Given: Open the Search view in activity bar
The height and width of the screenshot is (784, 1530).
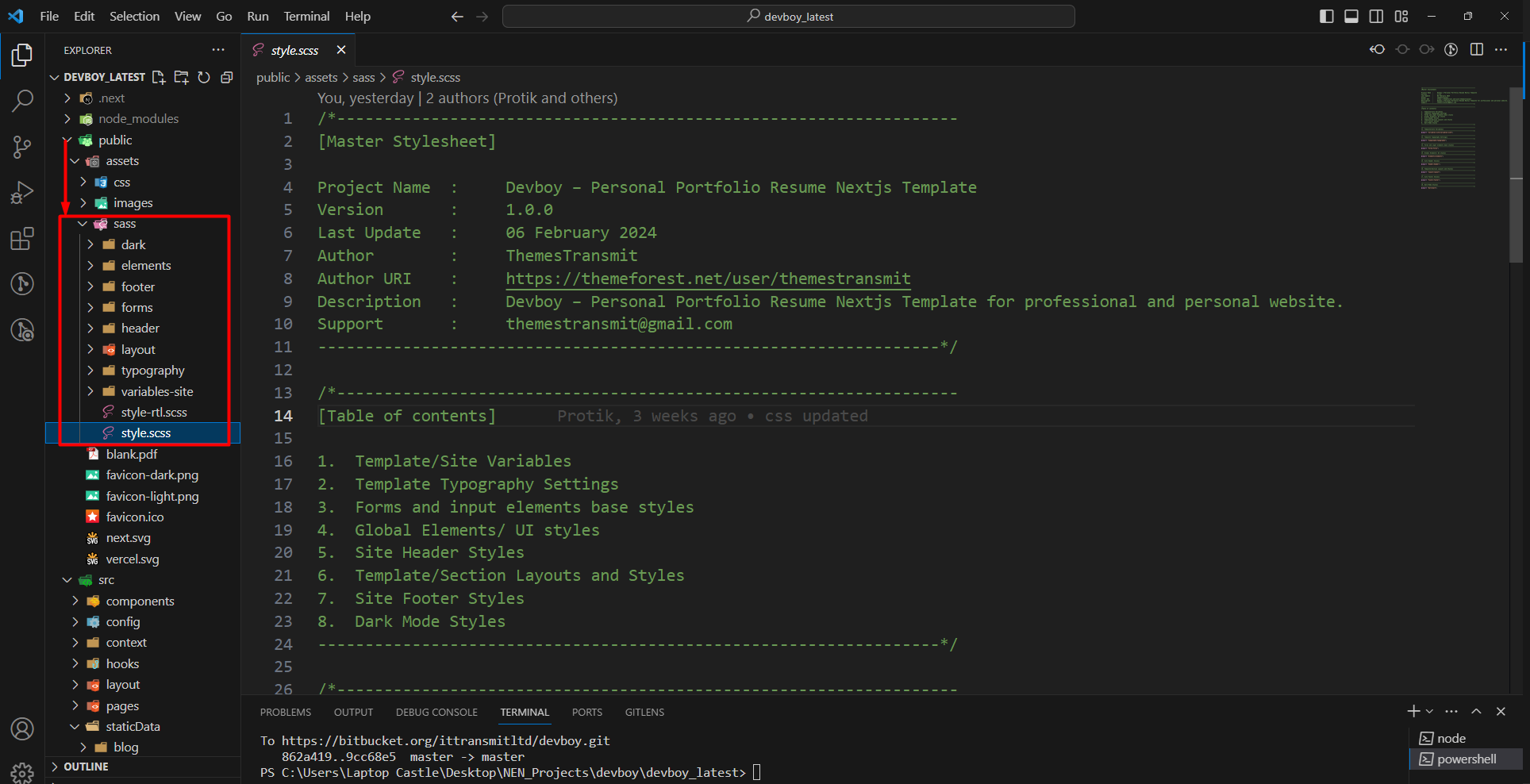Looking at the screenshot, I should pos(22,101).
